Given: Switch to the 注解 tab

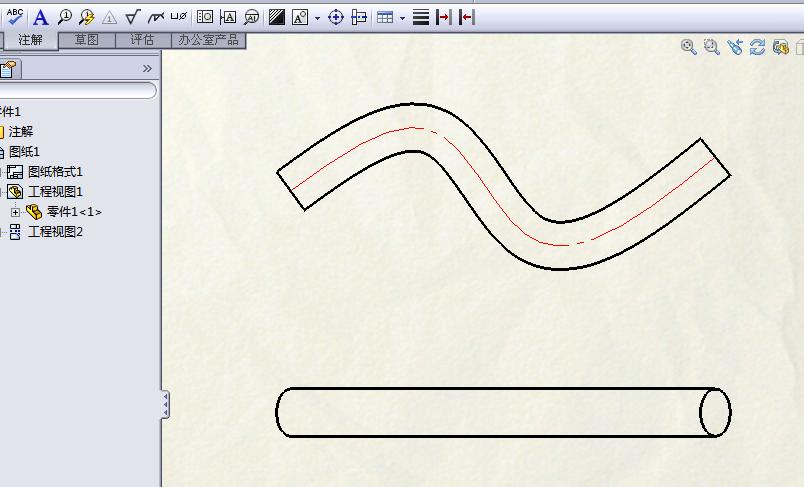Looking at the screenshot, I should click(30, 40).
